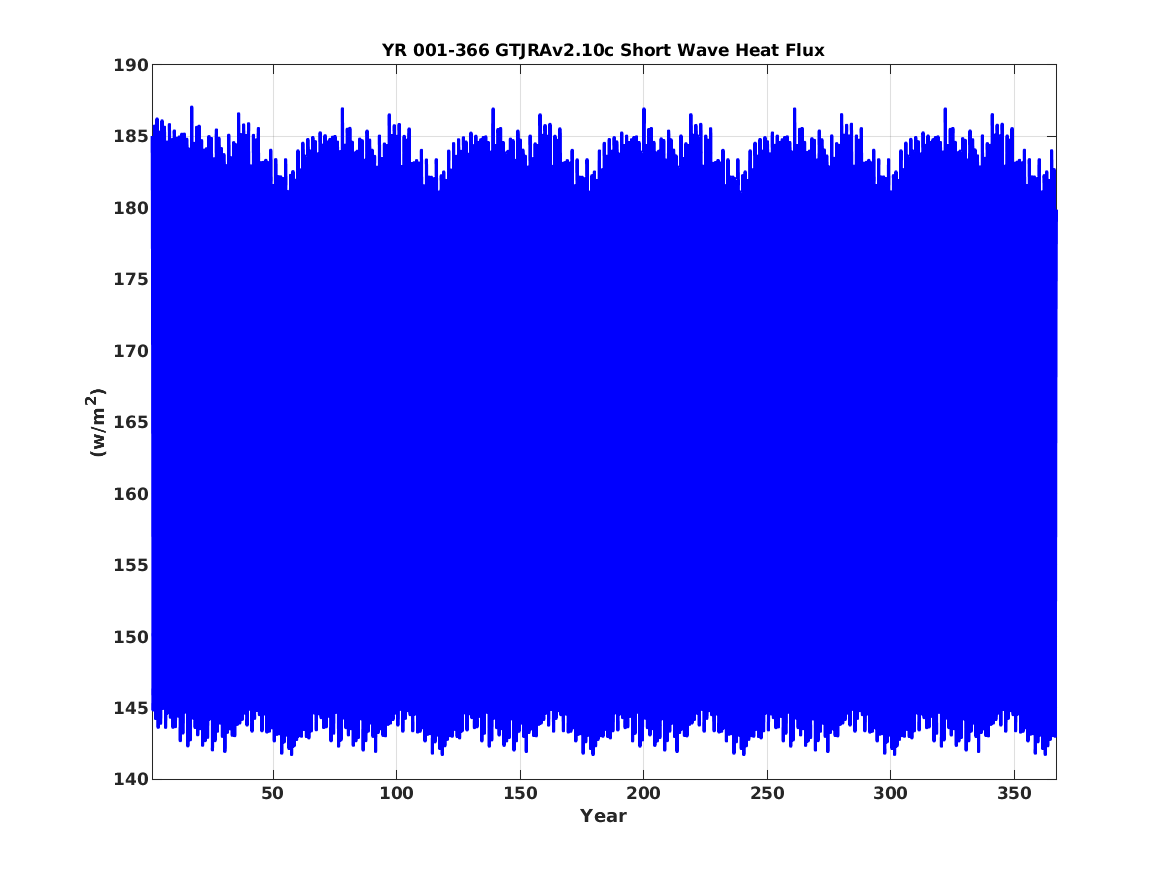Viewport: 1167px width, 875px height.
Task: Click the y-axis tick label '140'
Action: [130, 779]
